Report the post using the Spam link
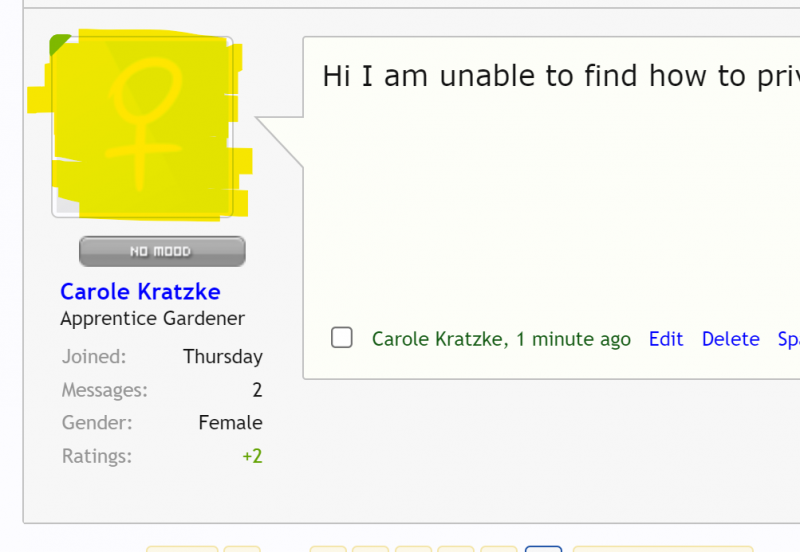 coord(788,339)
